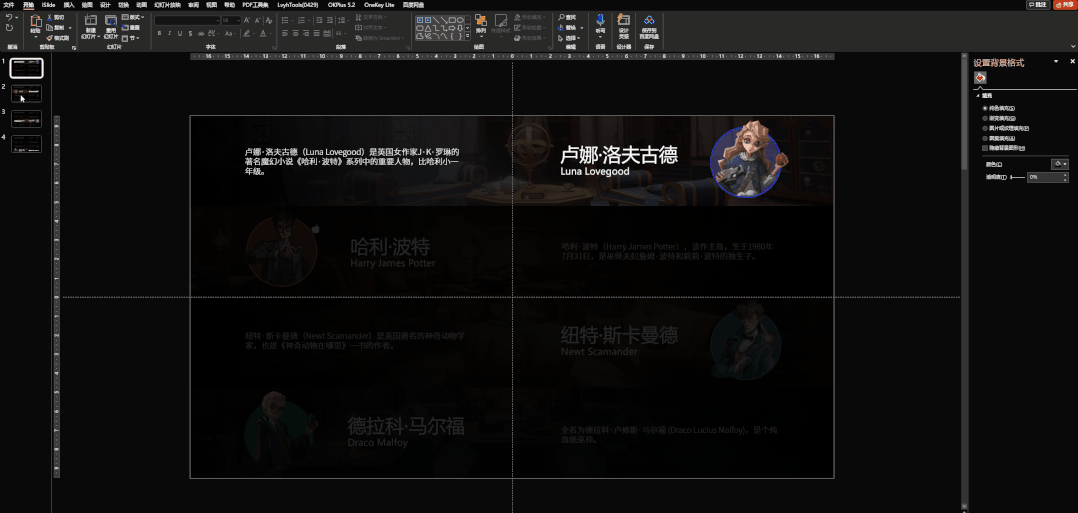Select the Format Painter brush
This screenshot has width=1078, height=513.
pyautogui.click(x=50, y=38)
